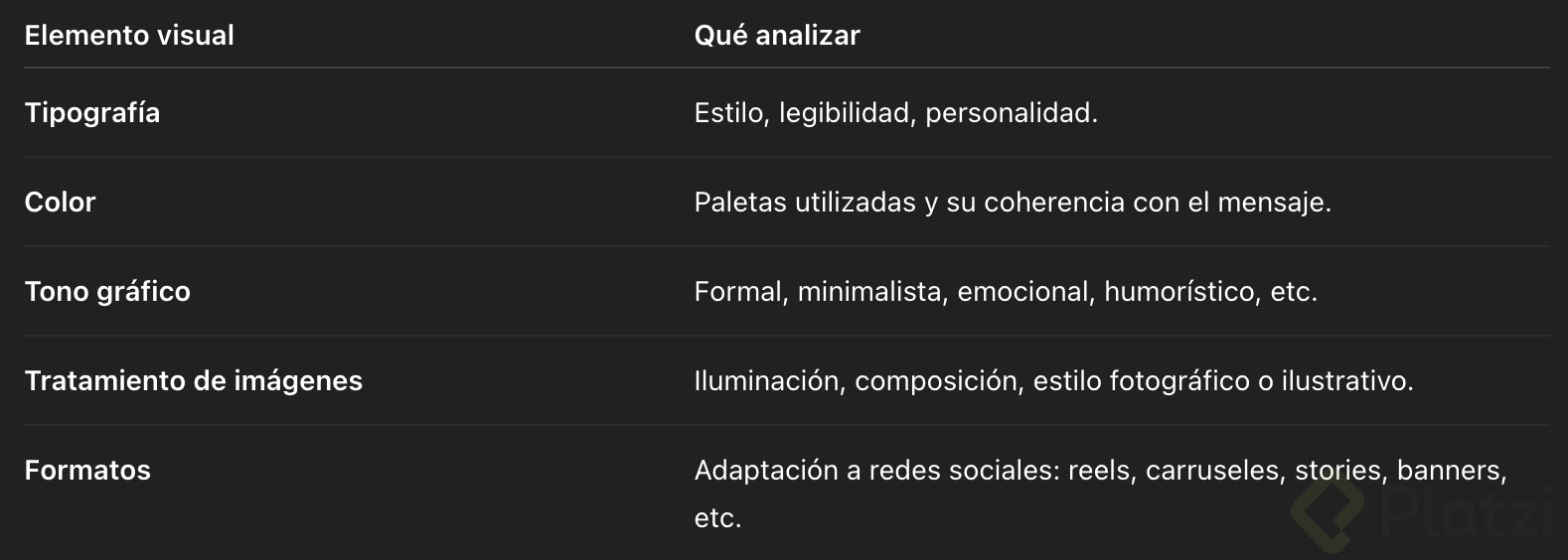The width and height of the screenshot is (1568, 560).
Task: Click the word "personalidad" in Tipografía row
Action: [1008, 113]
